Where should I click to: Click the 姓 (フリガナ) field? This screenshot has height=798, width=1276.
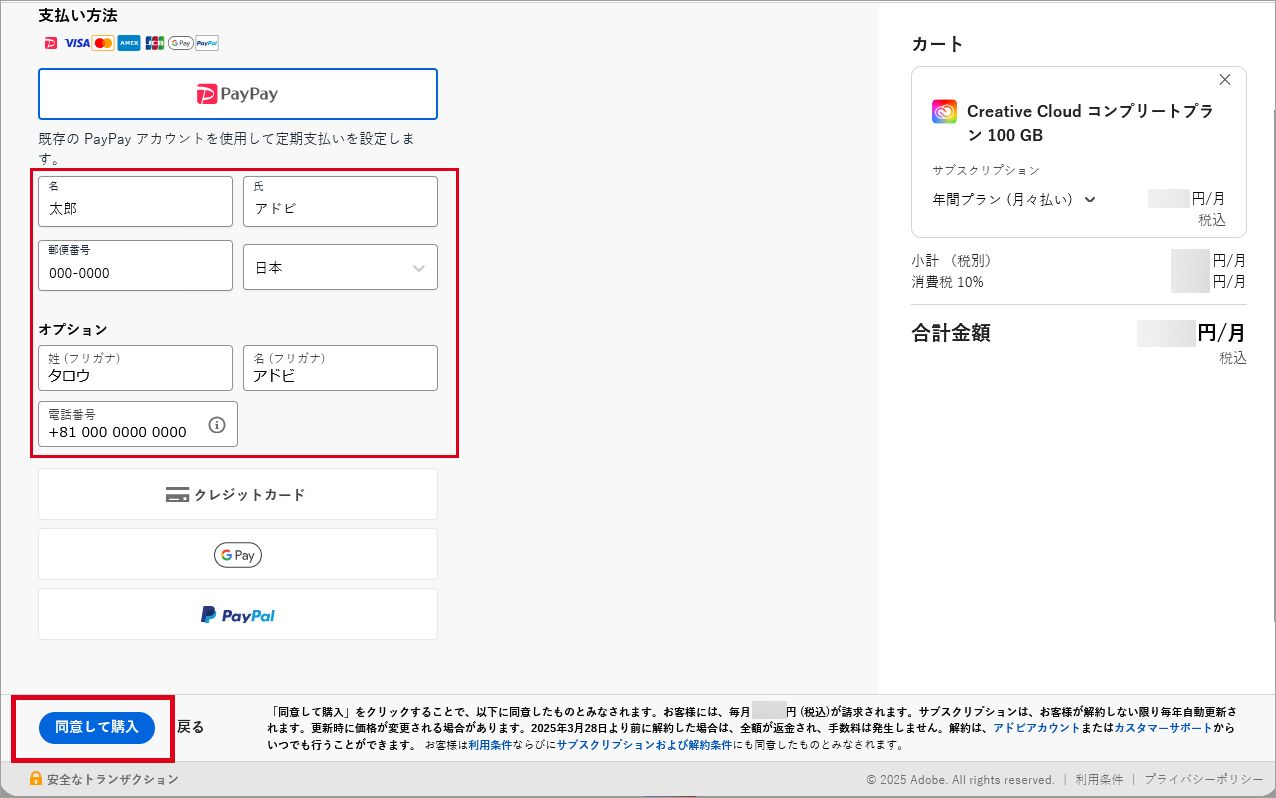pos(135,368)
